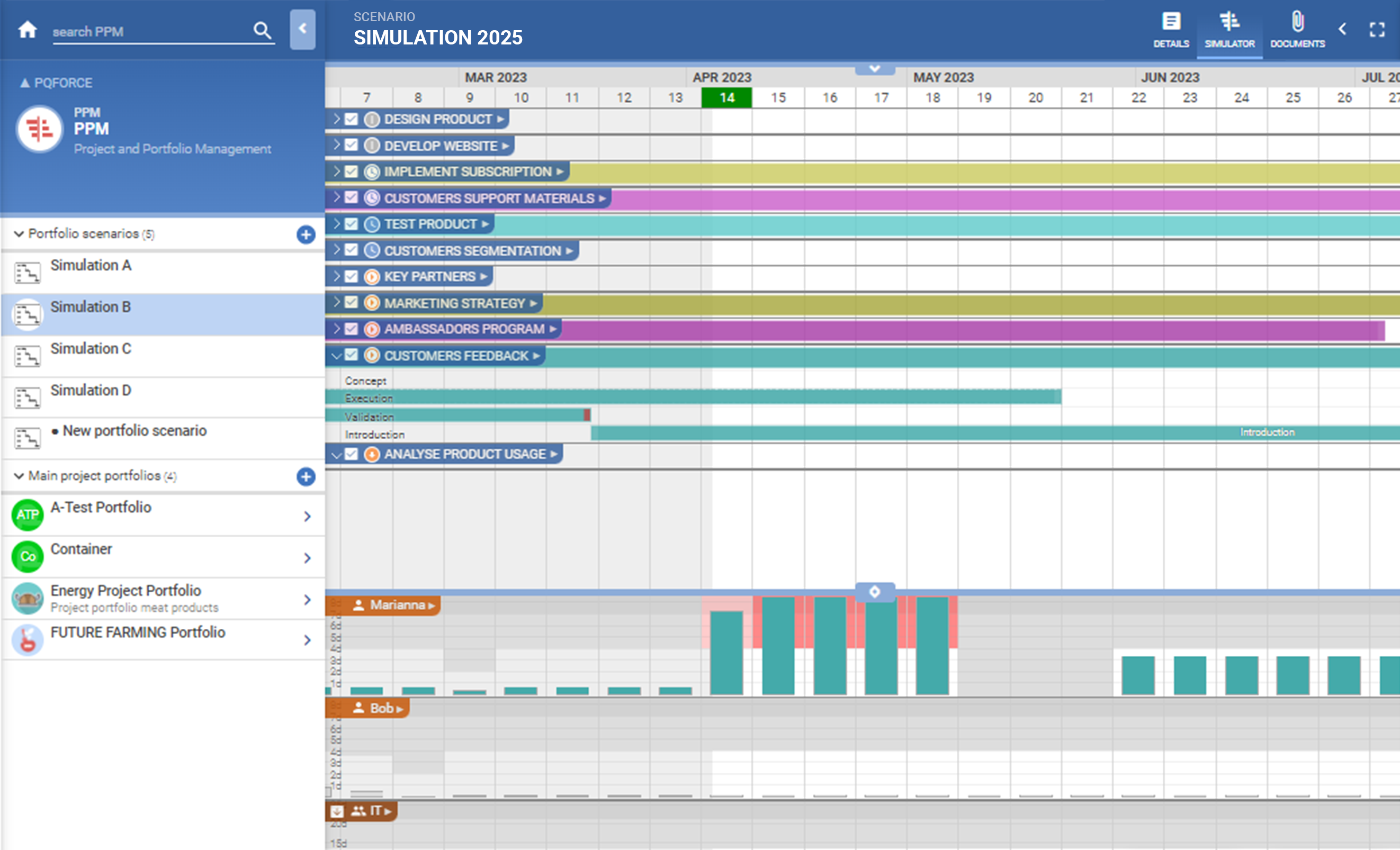
Task: Go to the home icon
Action: (x=28, y=30)
